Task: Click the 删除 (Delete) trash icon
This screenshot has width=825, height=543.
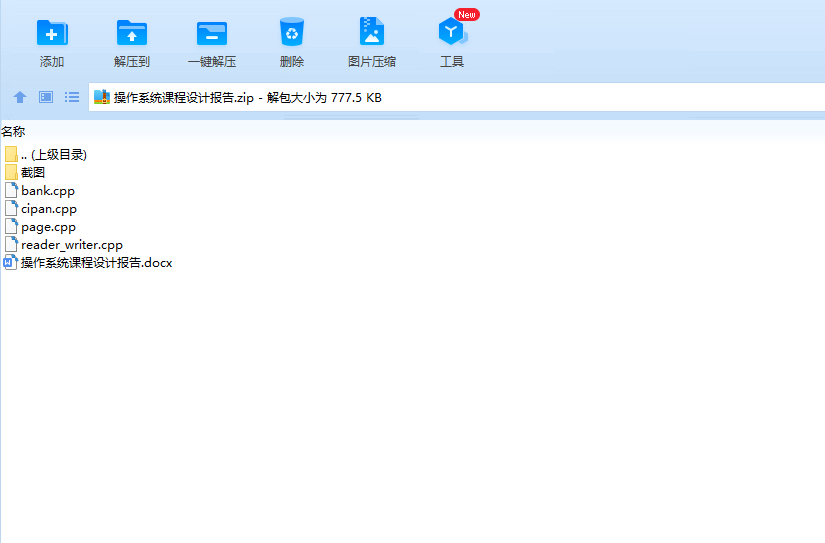Action: [x=291, y=32]
